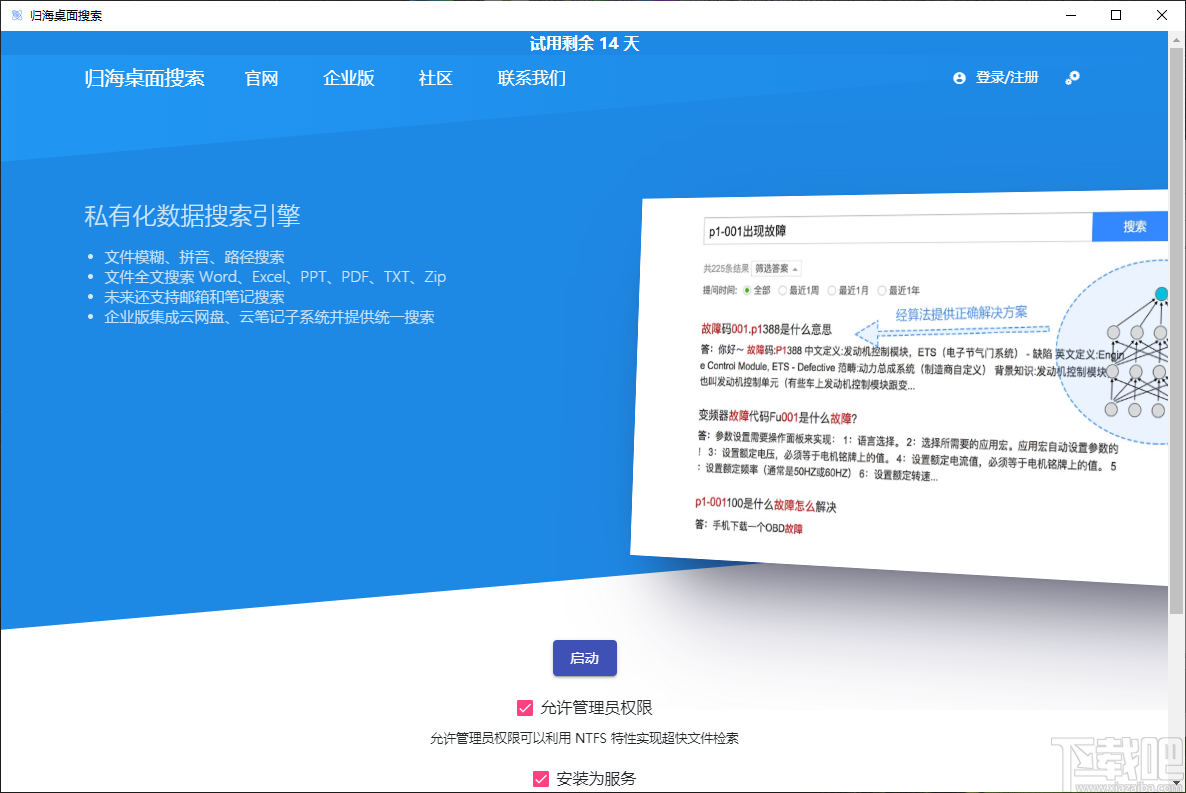Click the 未来还支持邮箱和笔记搜索 bullet
The image size is (1186, 793).
tap(194, 297)
